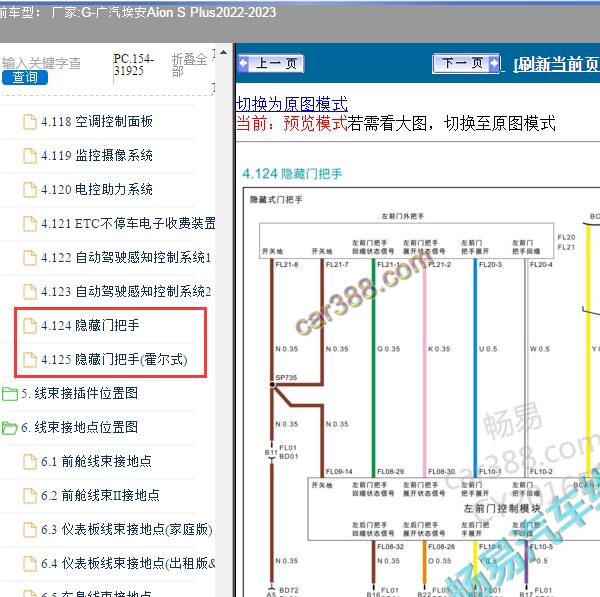This screenshot has width=600, height=597.
Task: Click document icon beside 6.4 entry
Action: coord(30,563)
